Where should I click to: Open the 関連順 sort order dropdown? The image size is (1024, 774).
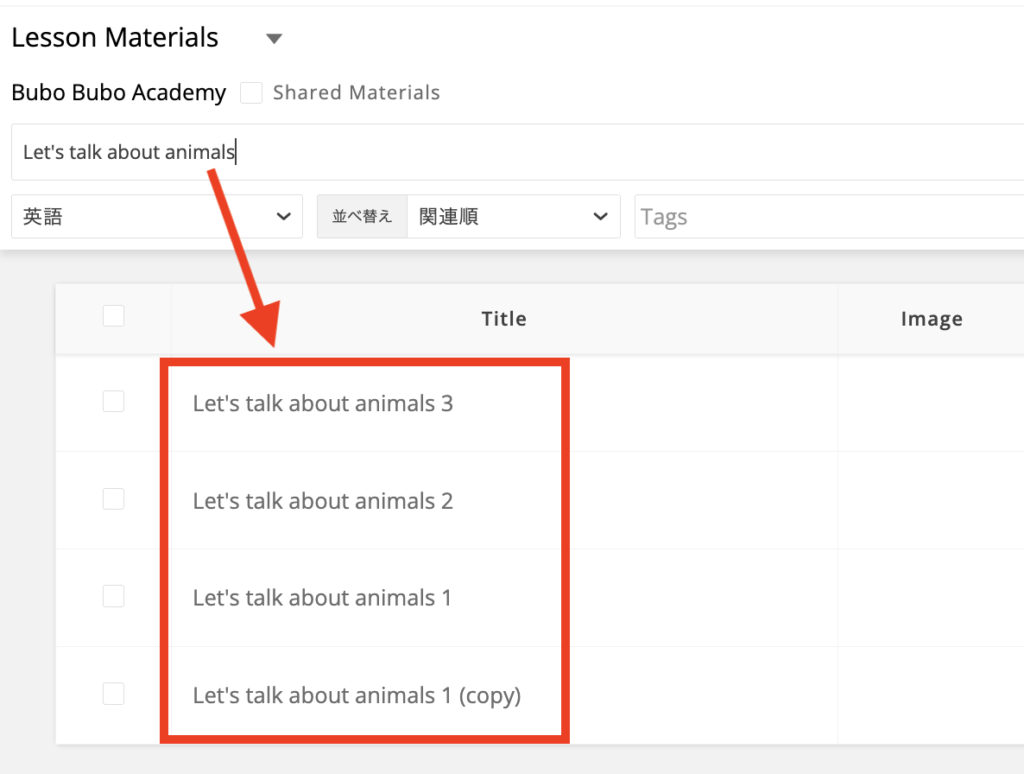pos(513,217)
